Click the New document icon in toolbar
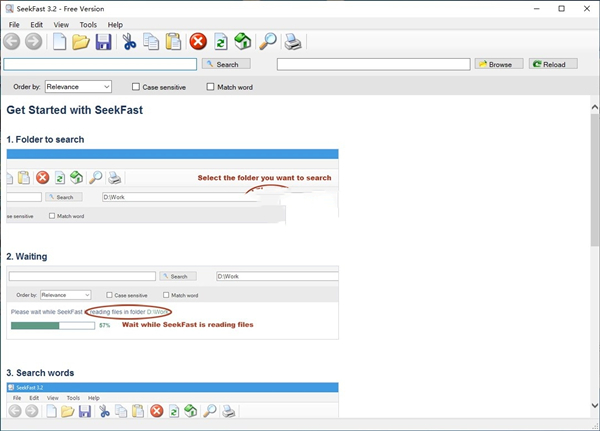Viewport: 600px width, 431px height. (60, 41)
